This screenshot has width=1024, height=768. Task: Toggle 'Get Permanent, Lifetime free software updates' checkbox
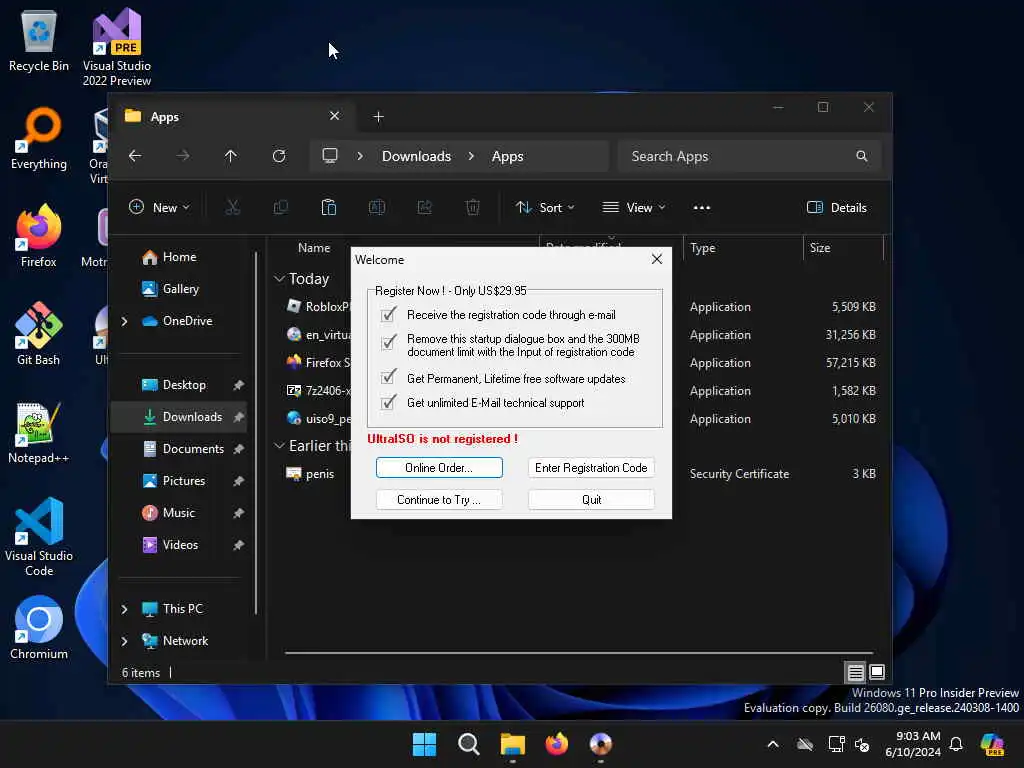[x=389, y=377]
